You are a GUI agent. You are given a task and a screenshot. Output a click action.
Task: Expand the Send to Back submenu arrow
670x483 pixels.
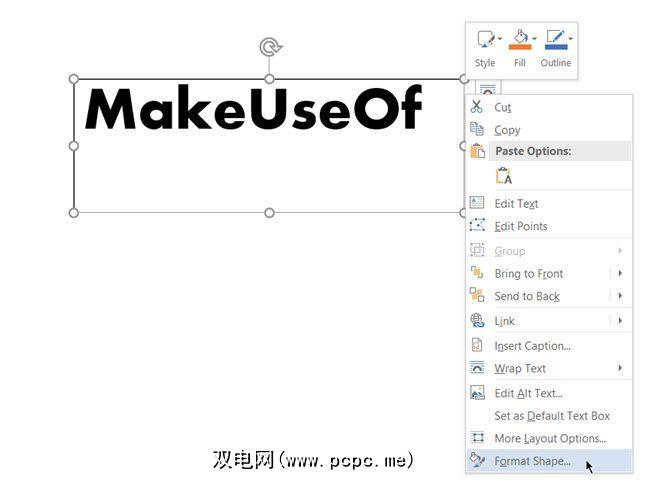coord(620,295)
